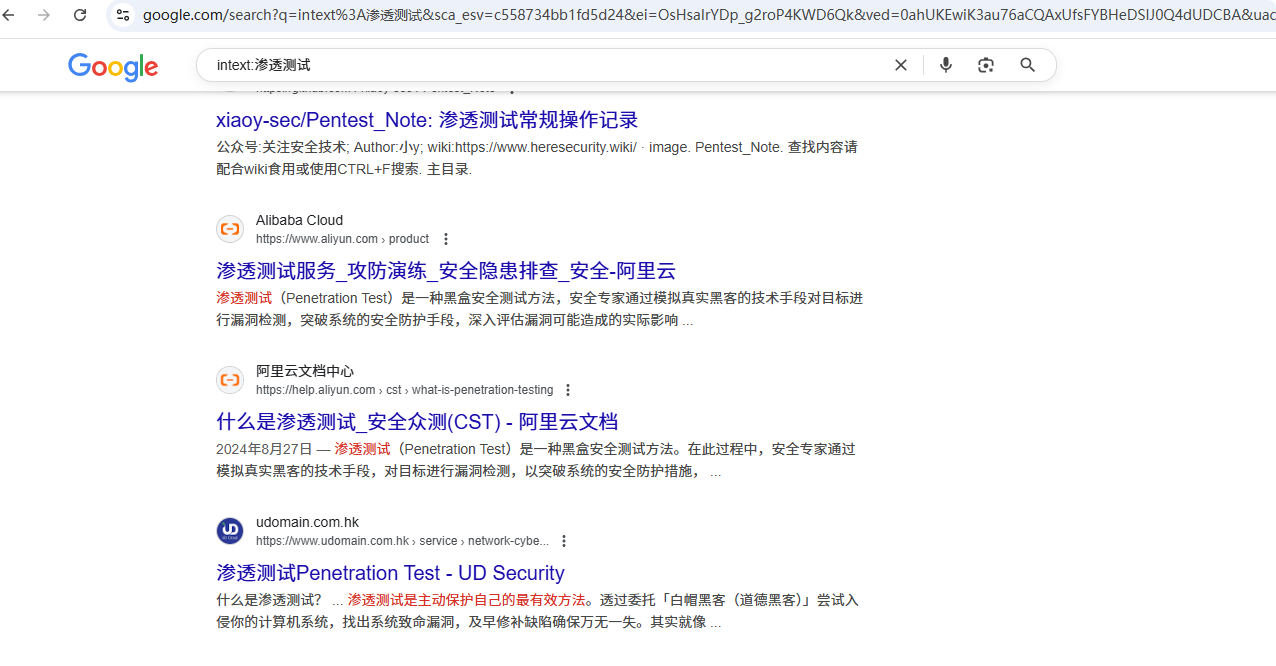
Task: Start voice search with microphone icon
Action: click(946, 65)
